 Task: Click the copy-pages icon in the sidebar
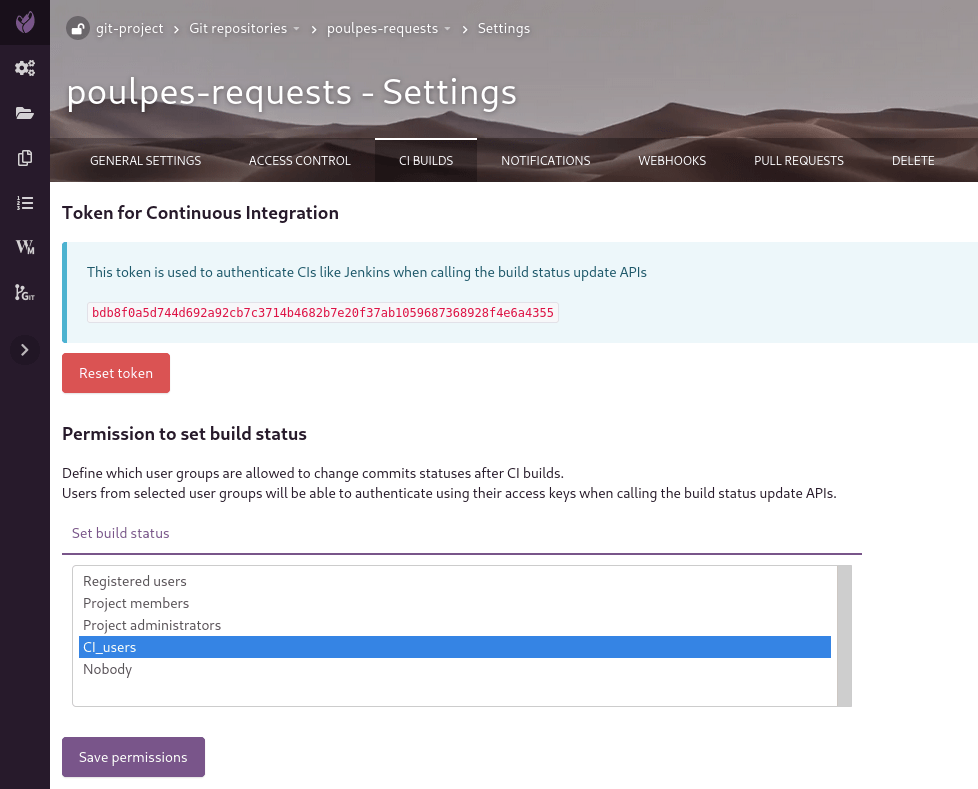[x=25, y=158]
